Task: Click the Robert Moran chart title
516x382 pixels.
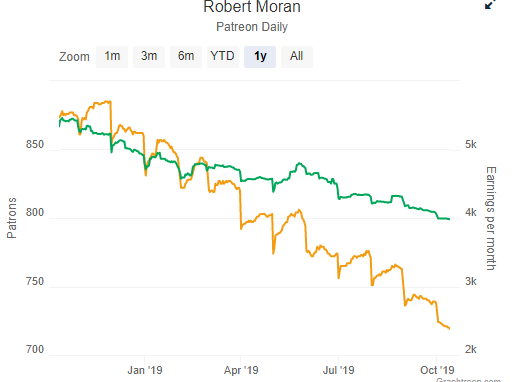Action: (252, 7)
